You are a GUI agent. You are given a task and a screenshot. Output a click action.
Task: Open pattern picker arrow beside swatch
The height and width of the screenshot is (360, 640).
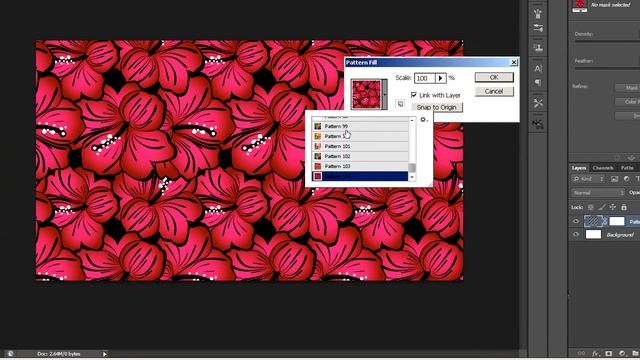pyautogui.click(x=384, y=94)
